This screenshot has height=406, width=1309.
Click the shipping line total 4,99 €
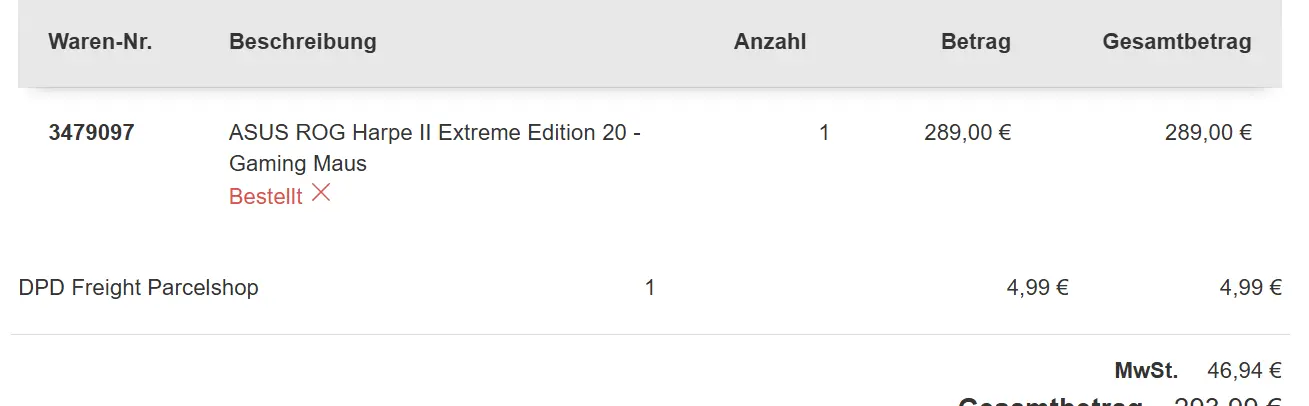pos(1250,288)
